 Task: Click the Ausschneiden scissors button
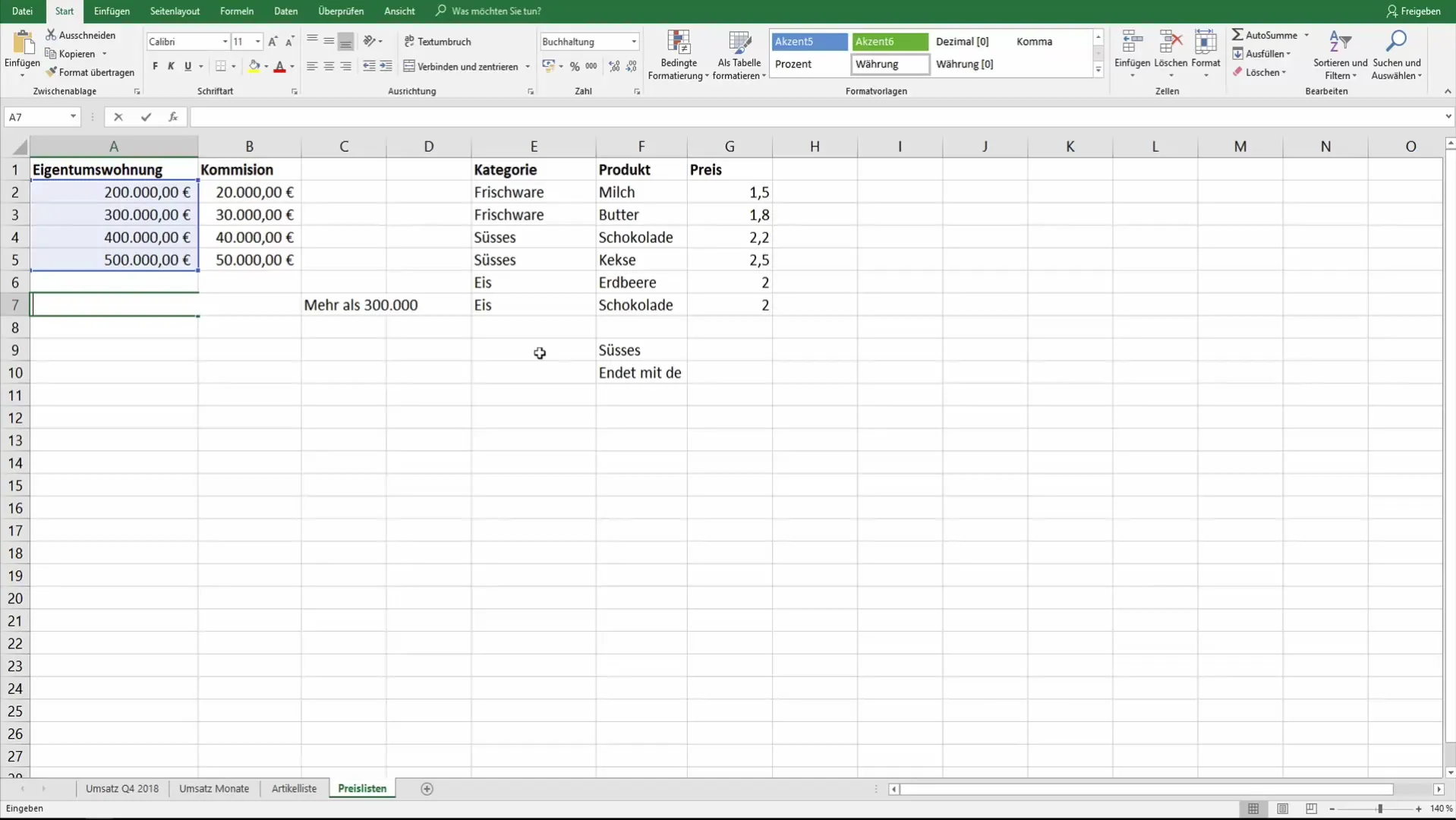[x=80, y=35]
